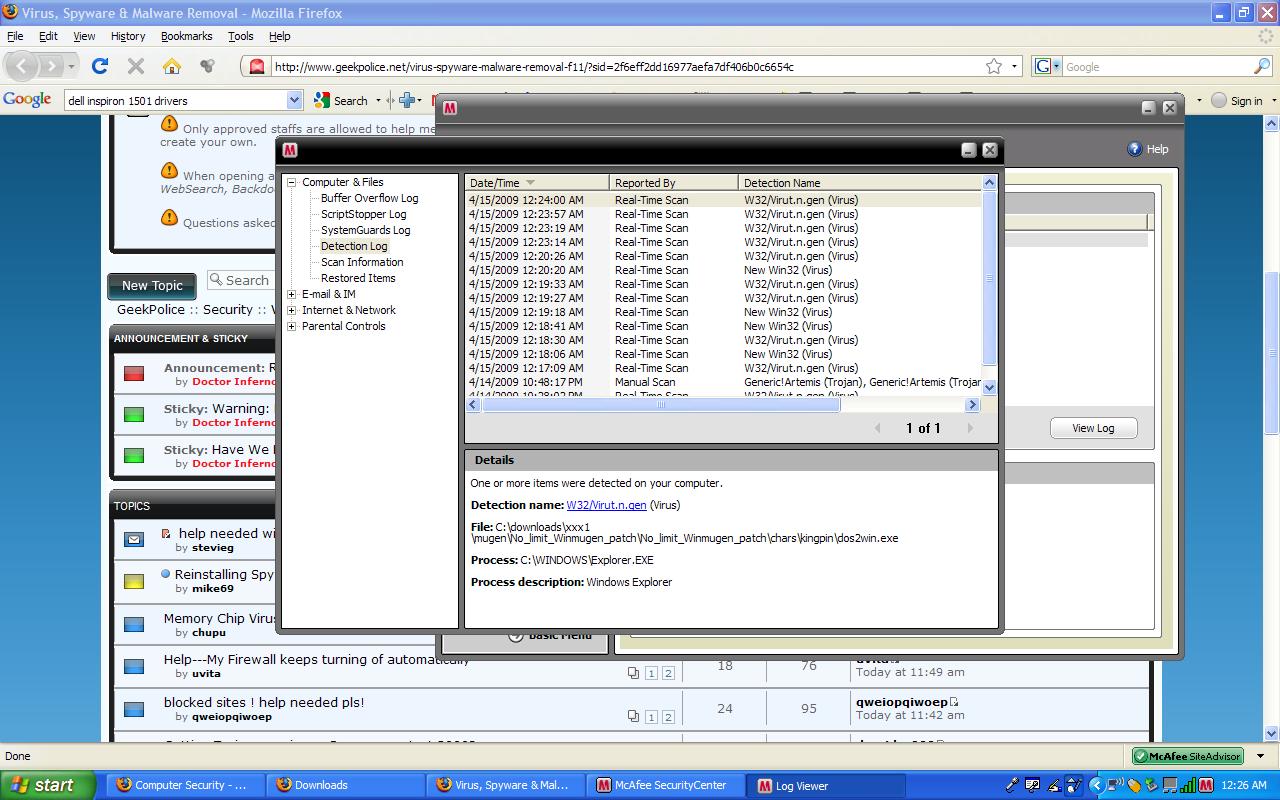This screenshot has height=800, width=1280.
Task: Open the Edit menu
Action: click(x=48, y=36)
